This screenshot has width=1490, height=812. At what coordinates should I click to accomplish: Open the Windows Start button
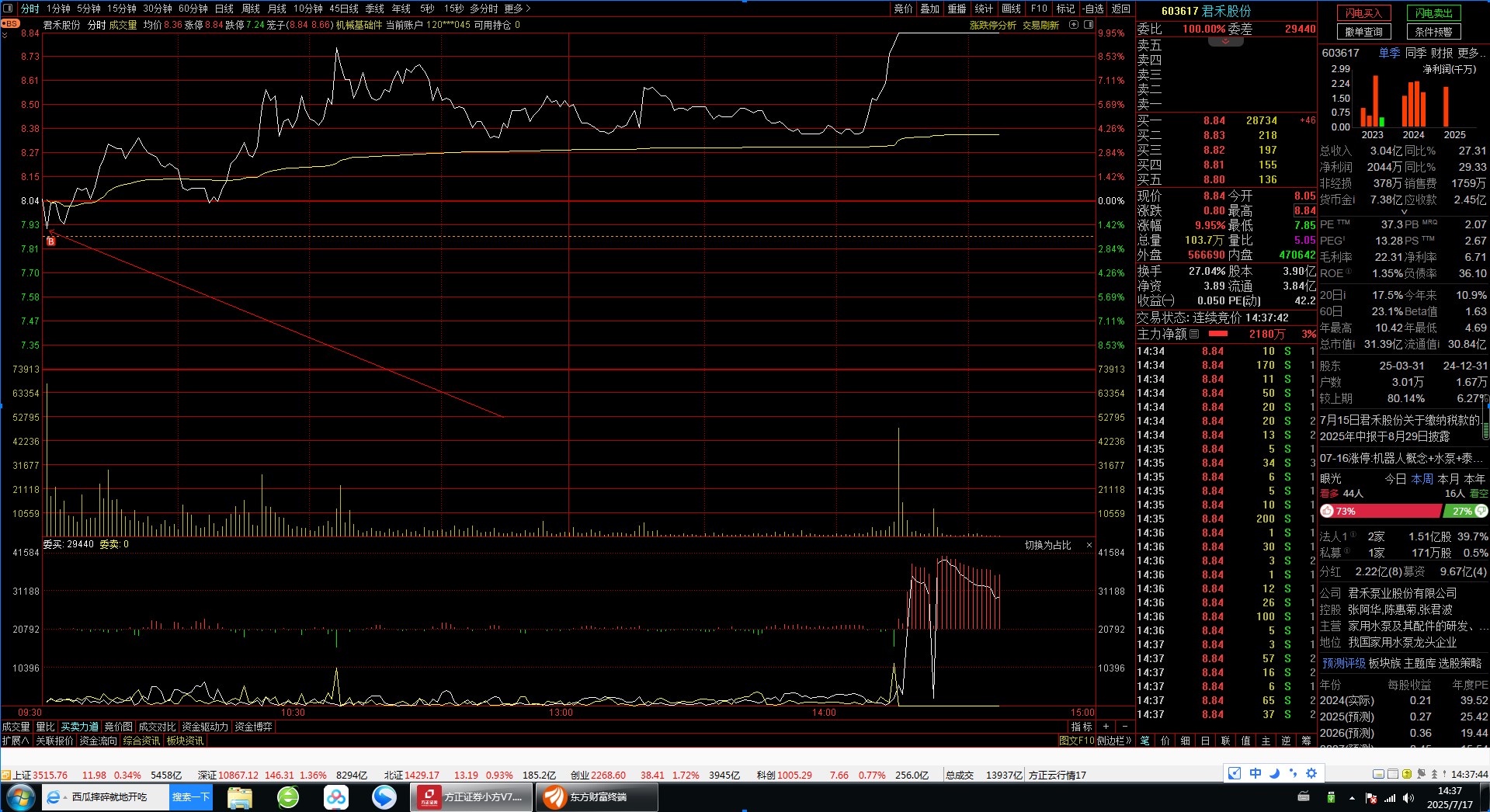[x=20, y=797]
